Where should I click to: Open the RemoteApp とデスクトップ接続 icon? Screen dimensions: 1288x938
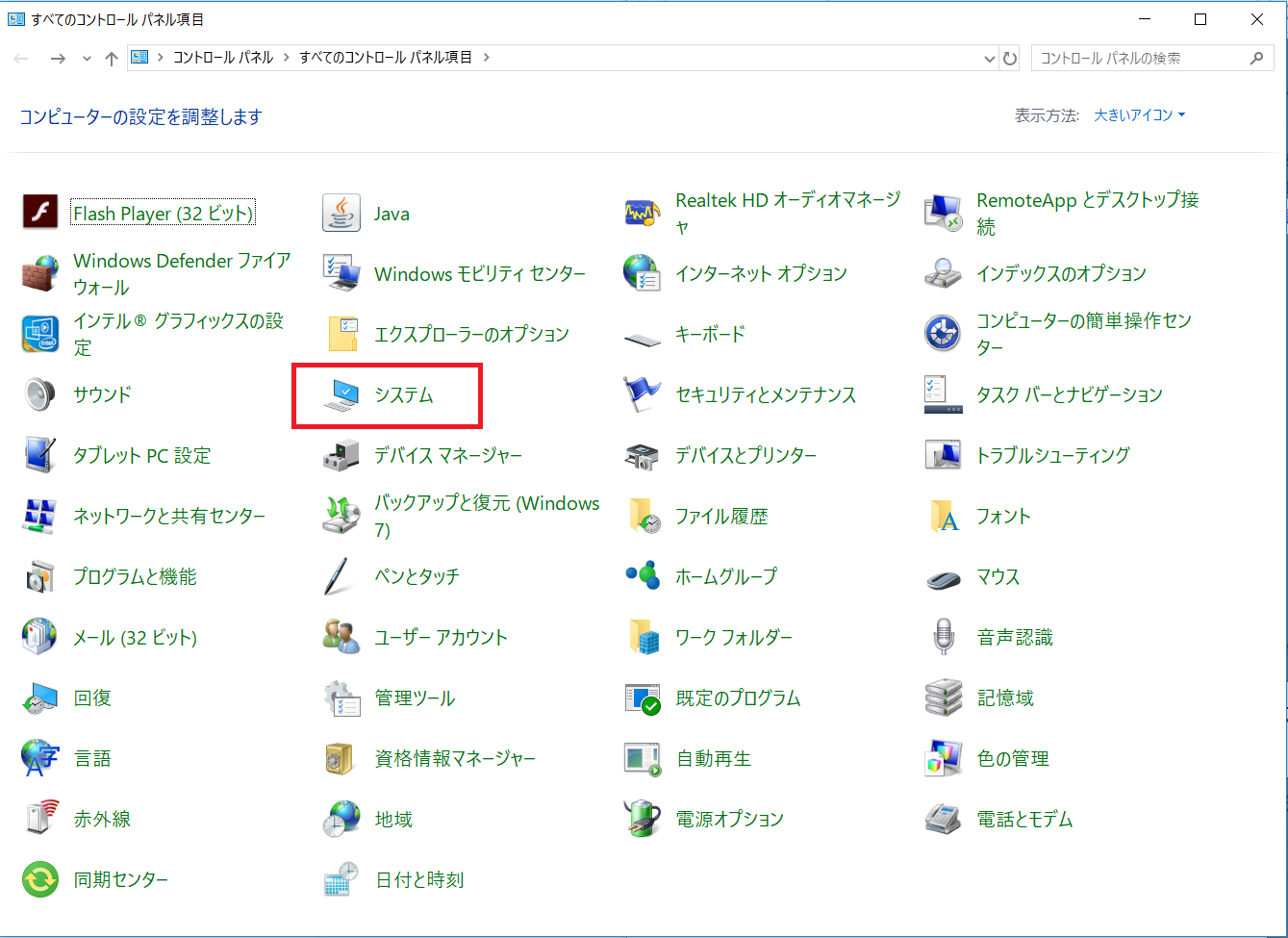click(944, 213)
